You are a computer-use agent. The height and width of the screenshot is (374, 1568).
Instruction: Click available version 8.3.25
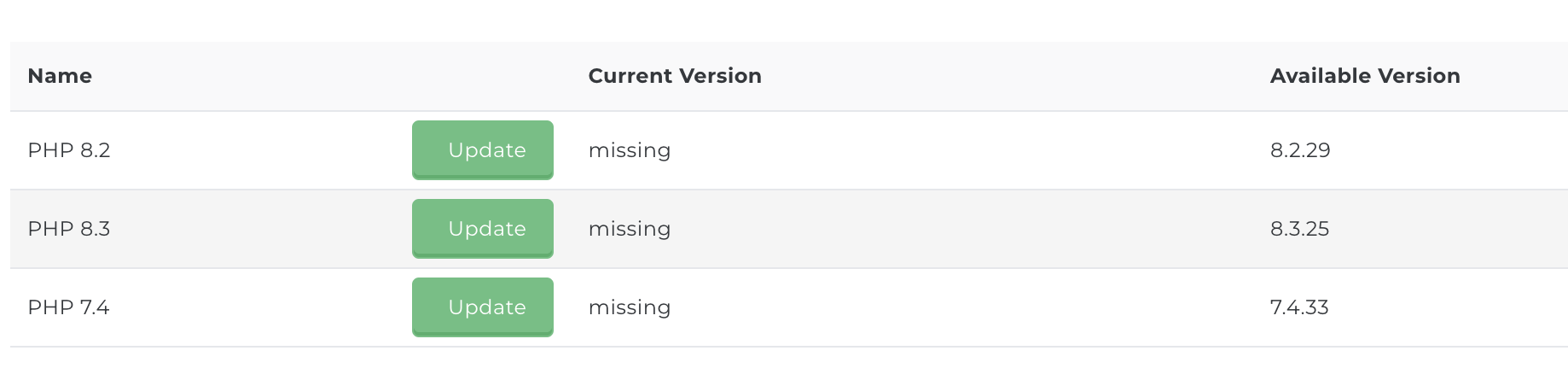point(1300,229)
